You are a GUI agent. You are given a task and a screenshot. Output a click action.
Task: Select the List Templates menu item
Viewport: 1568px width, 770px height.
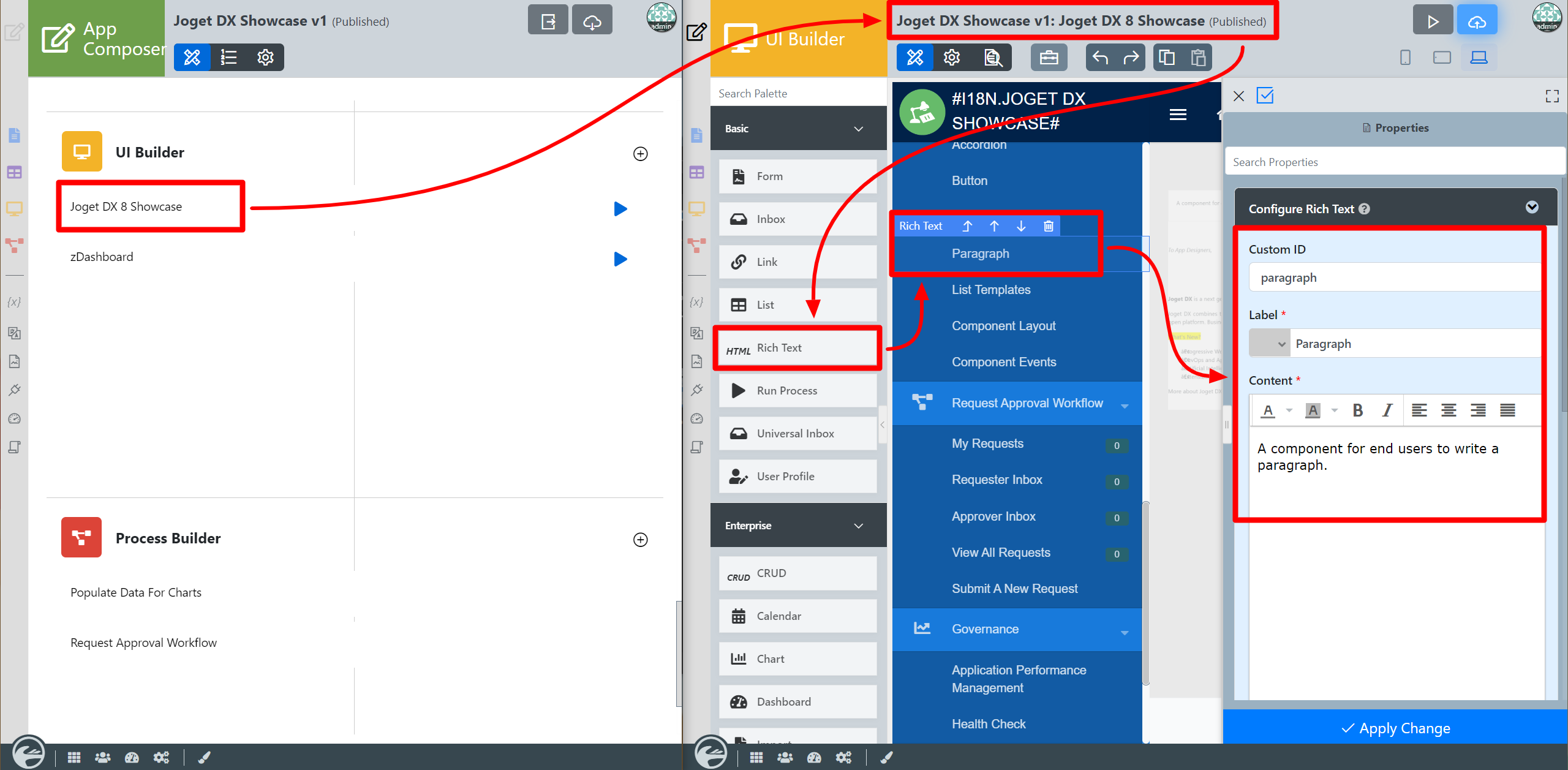click(x=990, y=290)
